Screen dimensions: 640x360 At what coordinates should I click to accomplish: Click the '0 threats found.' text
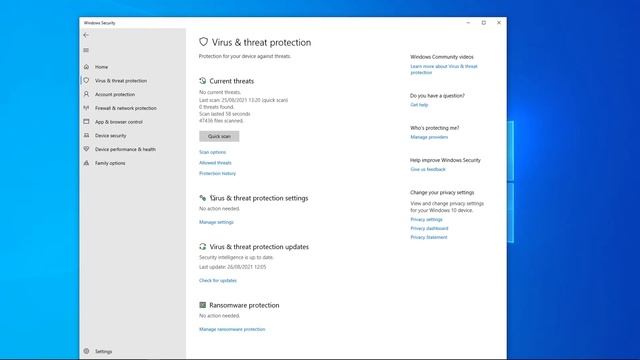point(216,107)
